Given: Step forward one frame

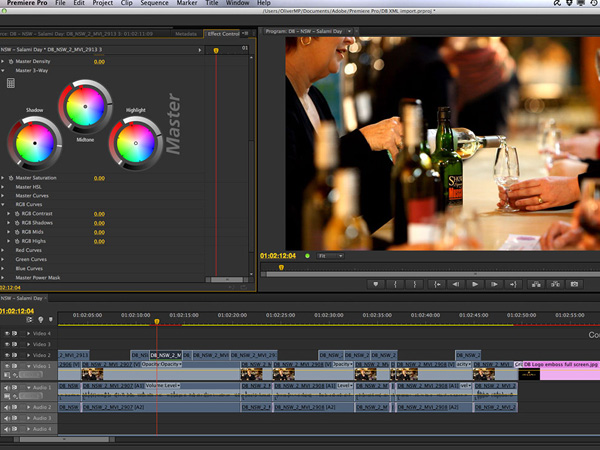Looking at the screenshot, I should pyautogui.click(x=494, y=284).
